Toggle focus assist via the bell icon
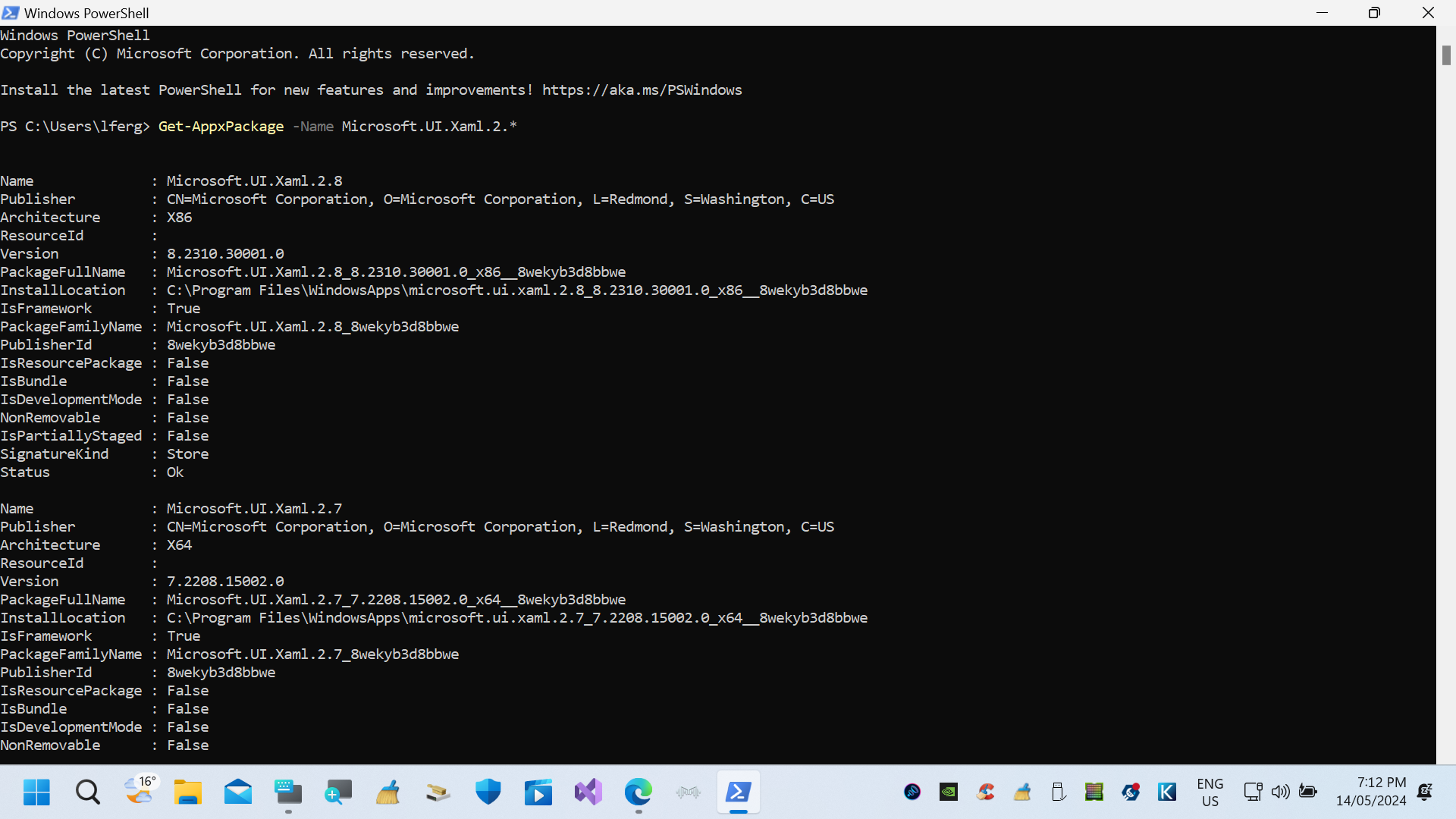This screenshot has height=819, width=1456. point(1424,791)
